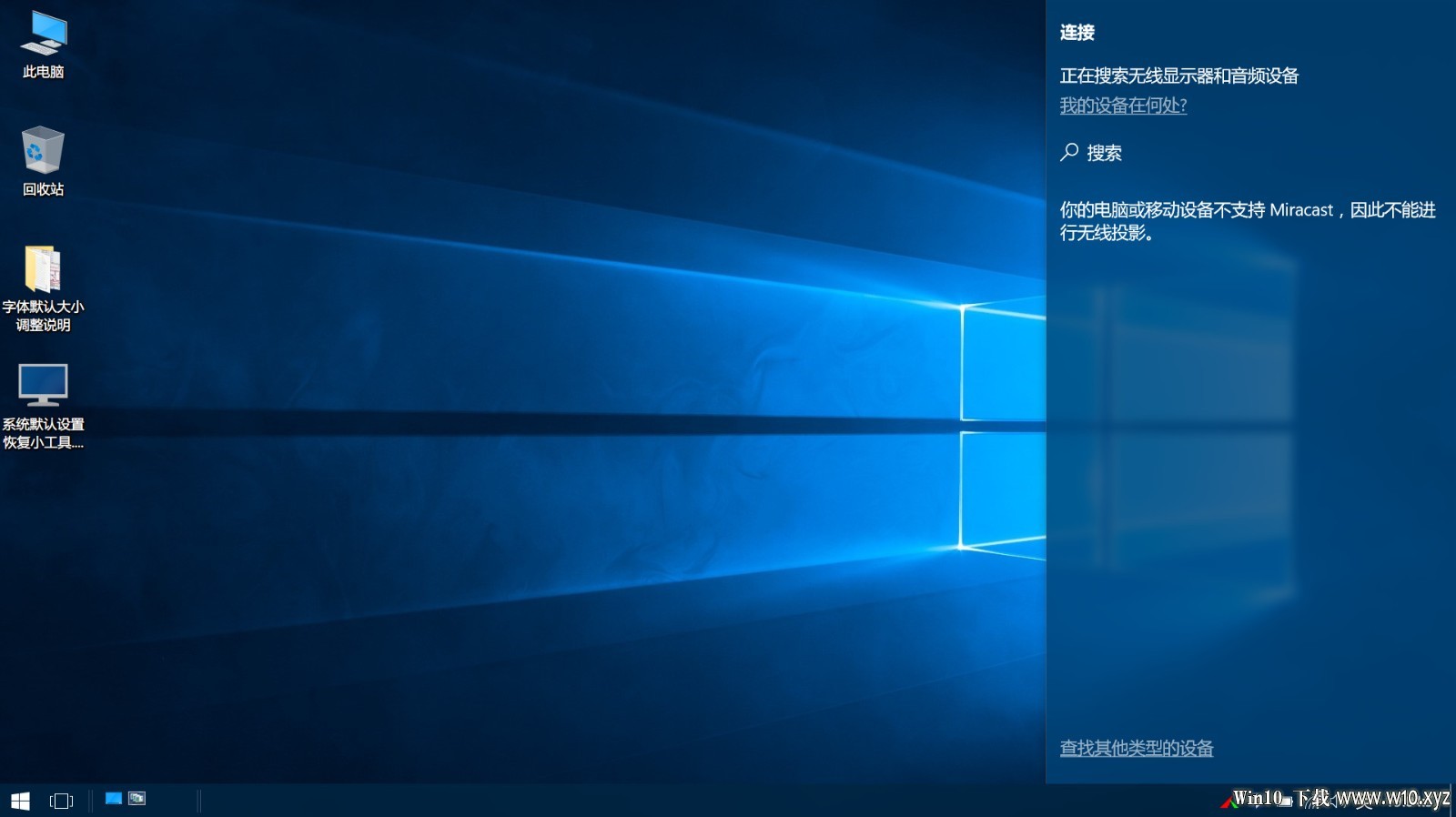This screenshot has height=817, width=1456.
Task: Click the red-green tray icon
Action: 1227,801
